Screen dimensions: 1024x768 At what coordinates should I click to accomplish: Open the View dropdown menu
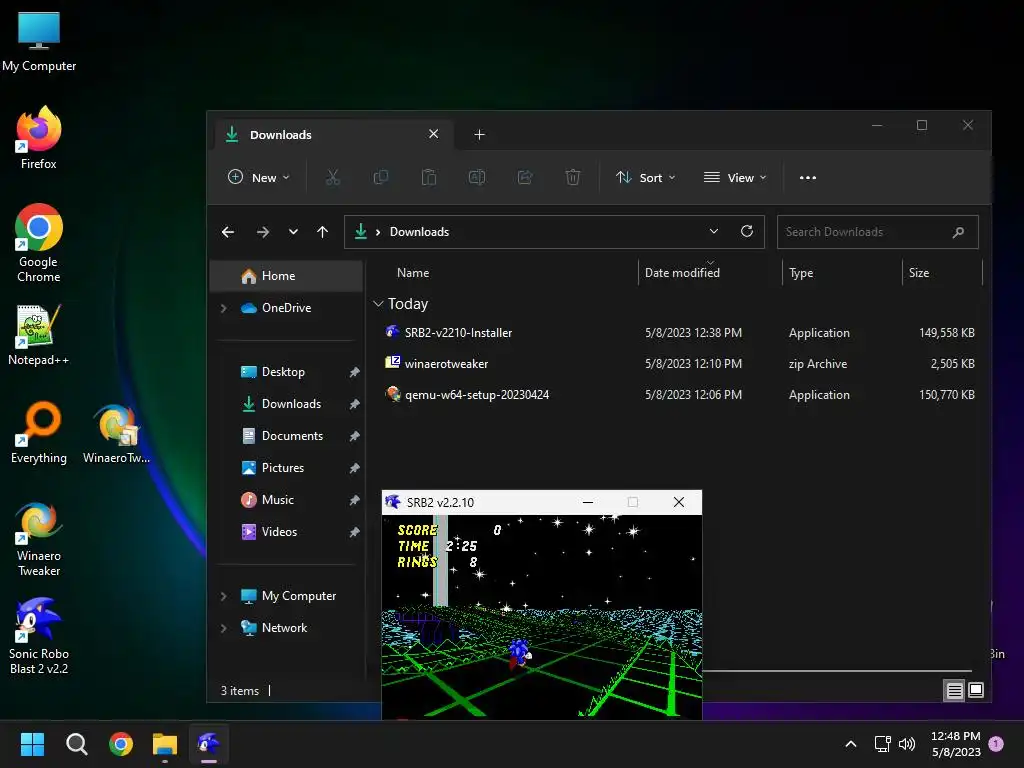tap(735, 177)
